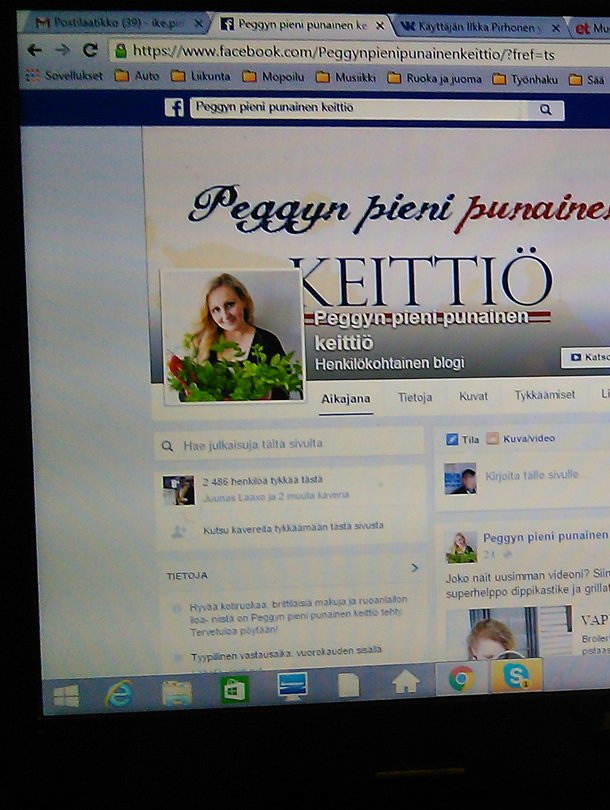Open the Auto bookmark folder

click(137, 76)
